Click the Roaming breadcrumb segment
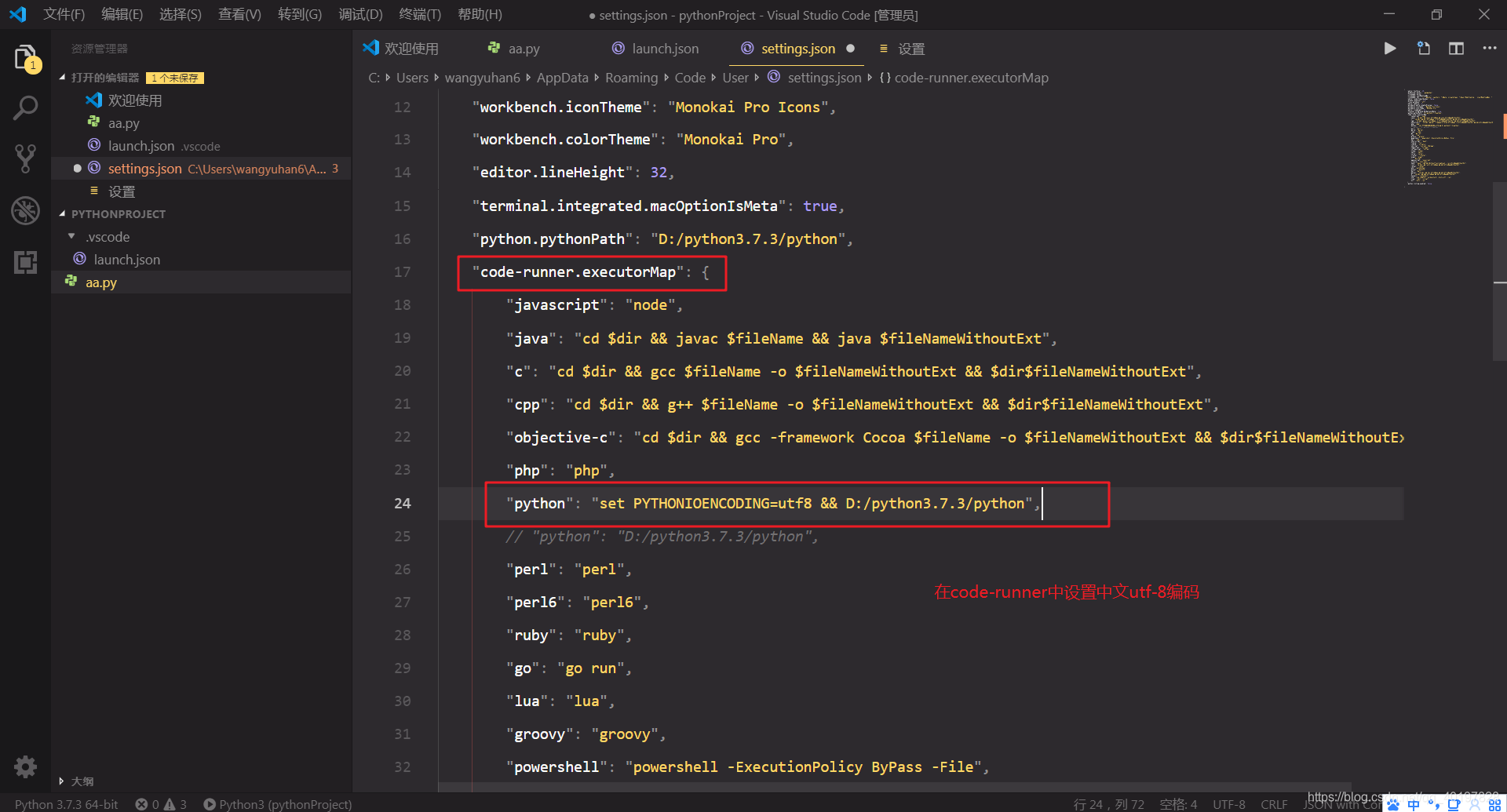The width and height of the screenshot is (1507, 812). (x=631, y=78)
